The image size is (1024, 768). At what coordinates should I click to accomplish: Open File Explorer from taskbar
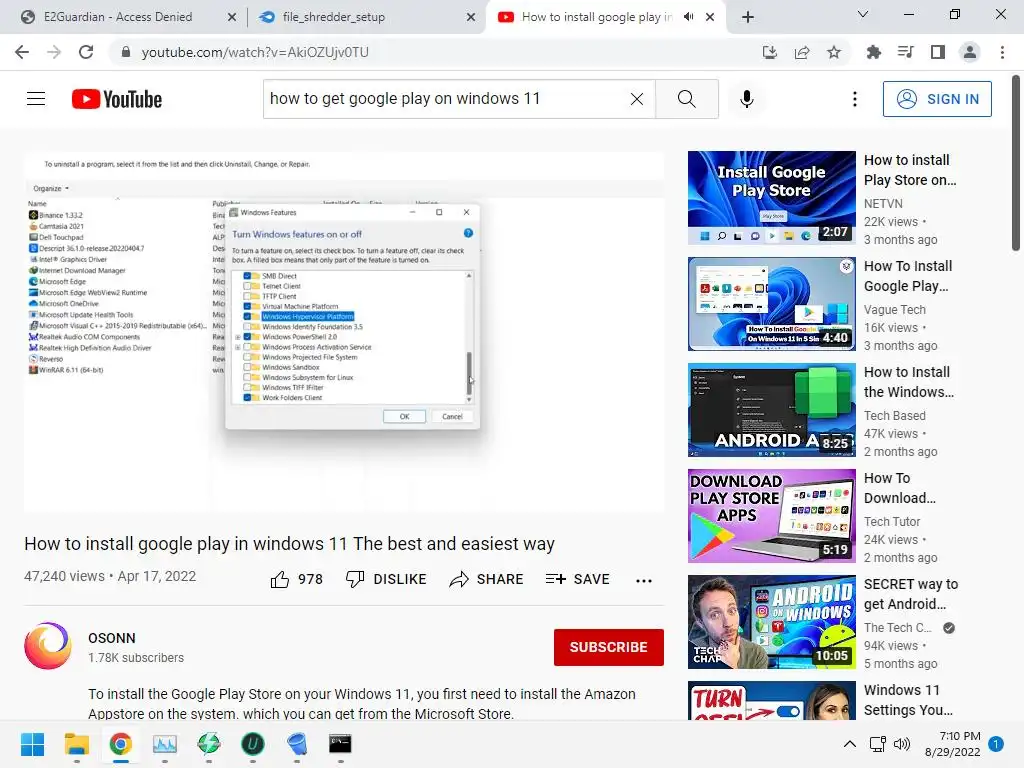(x=77, y=744)
